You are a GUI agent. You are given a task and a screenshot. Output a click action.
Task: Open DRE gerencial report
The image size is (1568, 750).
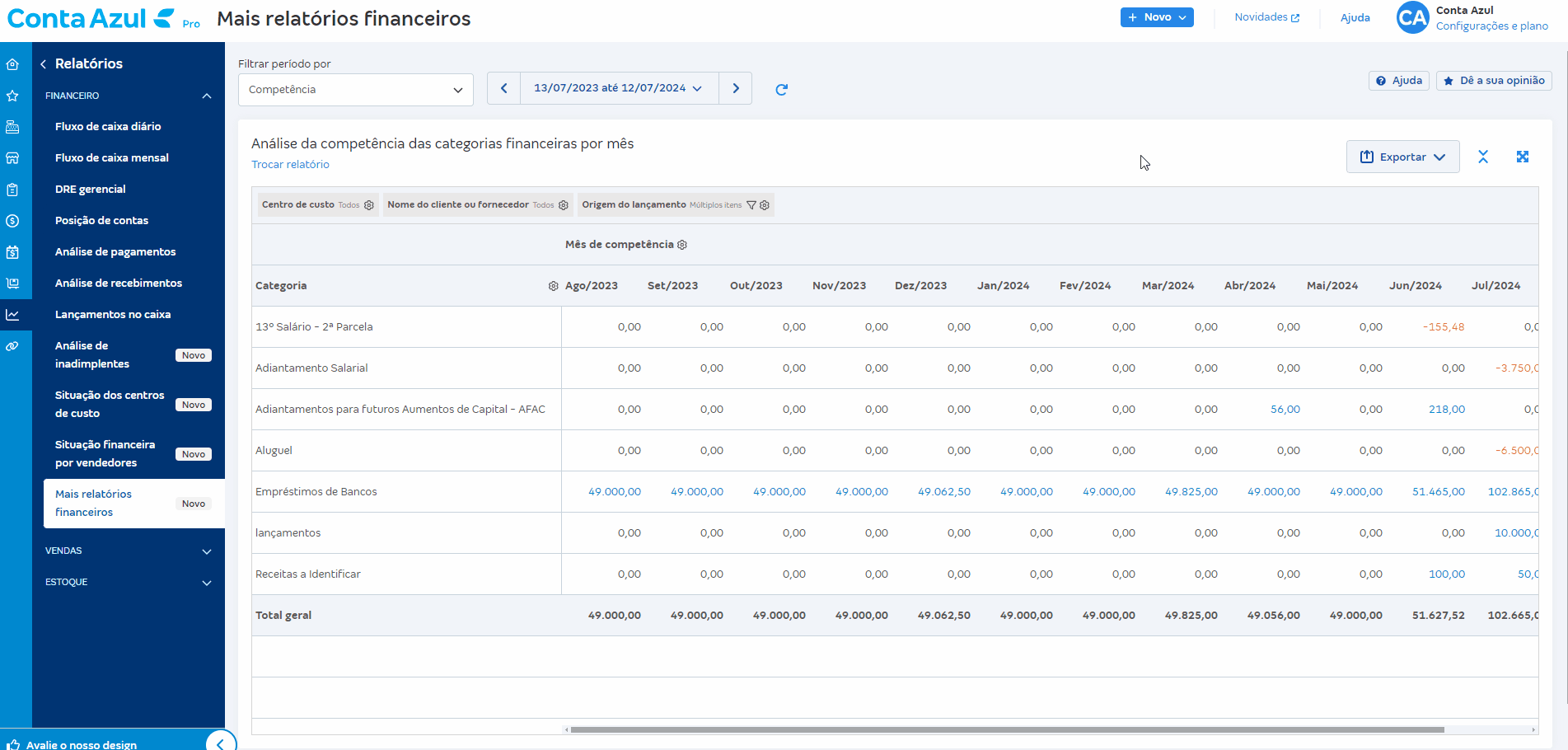point(91,189)
